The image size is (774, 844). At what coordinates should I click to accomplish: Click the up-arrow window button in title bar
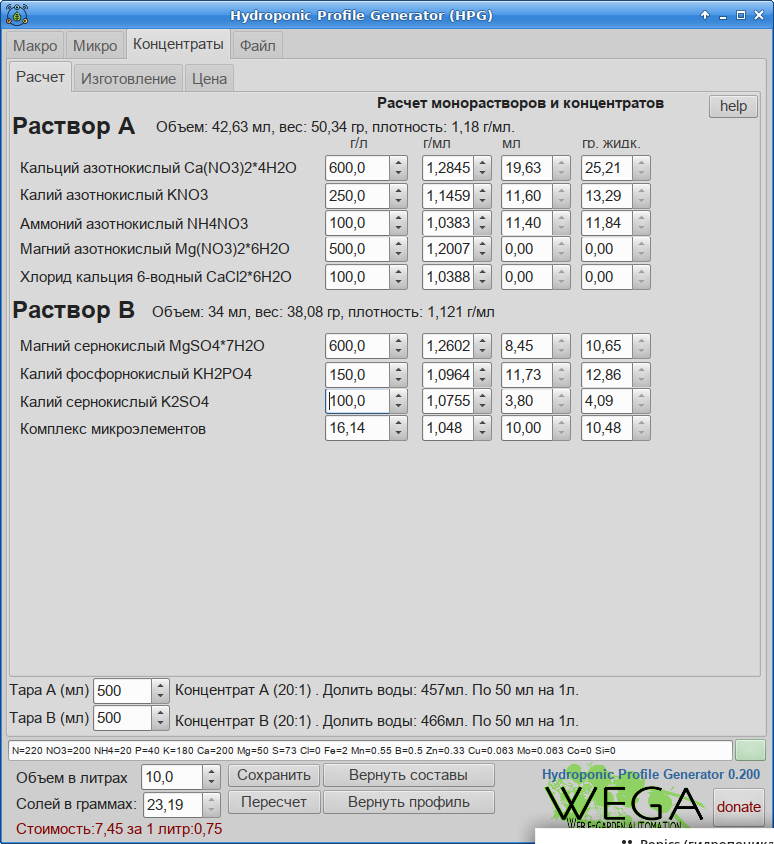click(705, 15)
